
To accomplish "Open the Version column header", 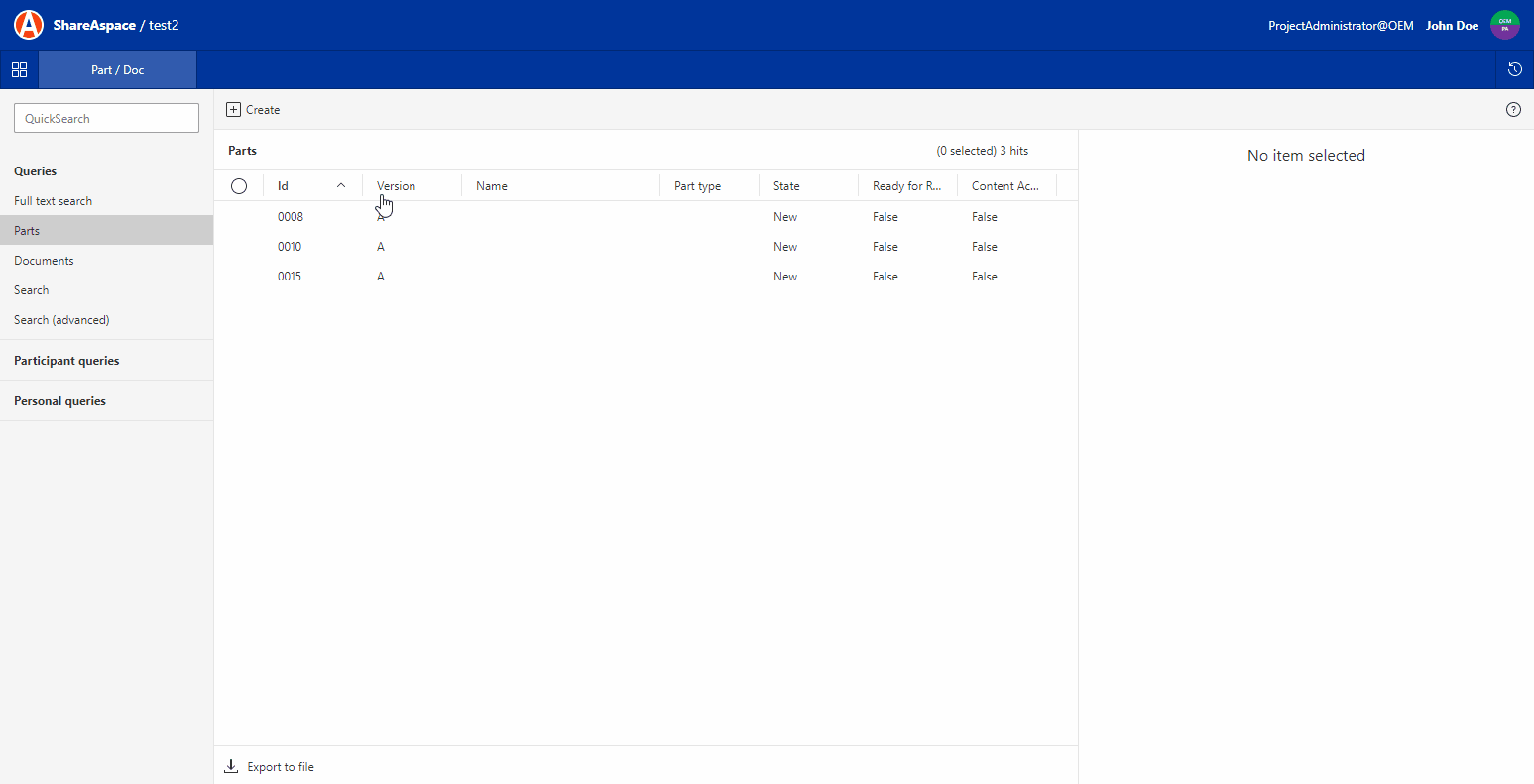I will (x=396, y=185).
